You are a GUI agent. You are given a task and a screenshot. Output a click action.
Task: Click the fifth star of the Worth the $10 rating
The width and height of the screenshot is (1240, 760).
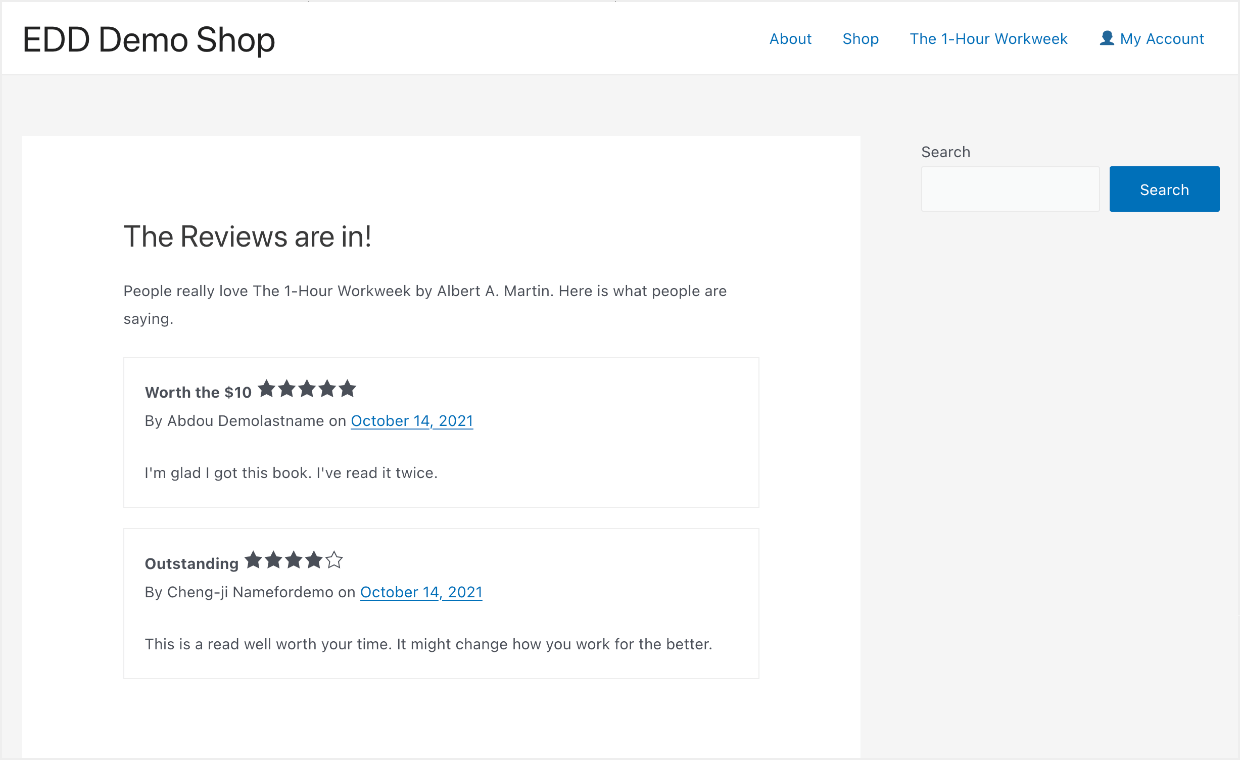tap(347, 389)
